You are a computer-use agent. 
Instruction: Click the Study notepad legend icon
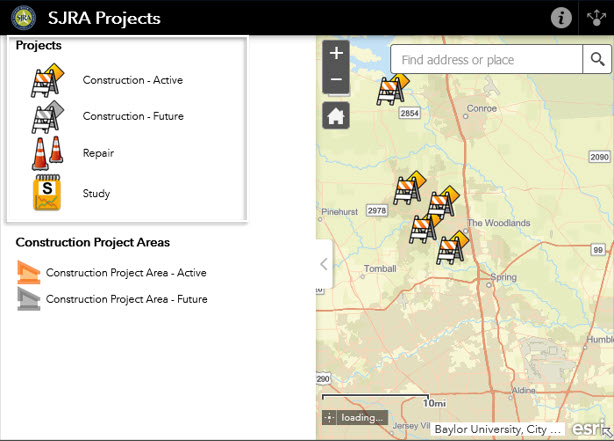point(47,192)
